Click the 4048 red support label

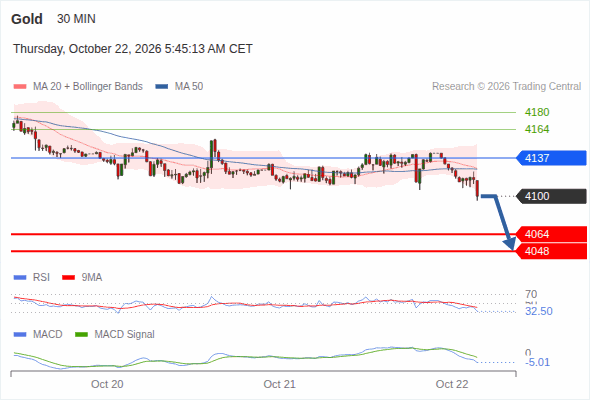551,251
